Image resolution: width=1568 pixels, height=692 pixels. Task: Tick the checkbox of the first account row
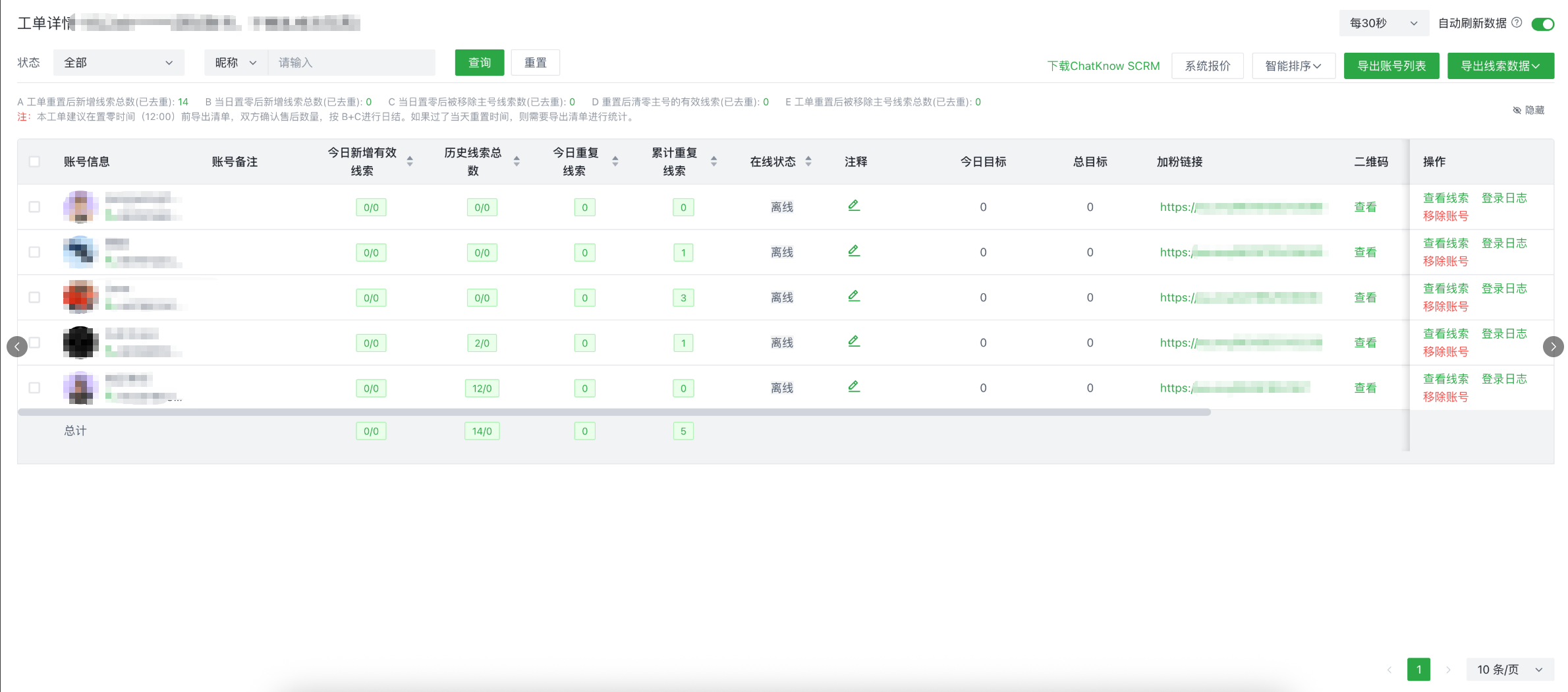[x=35, y=207]
